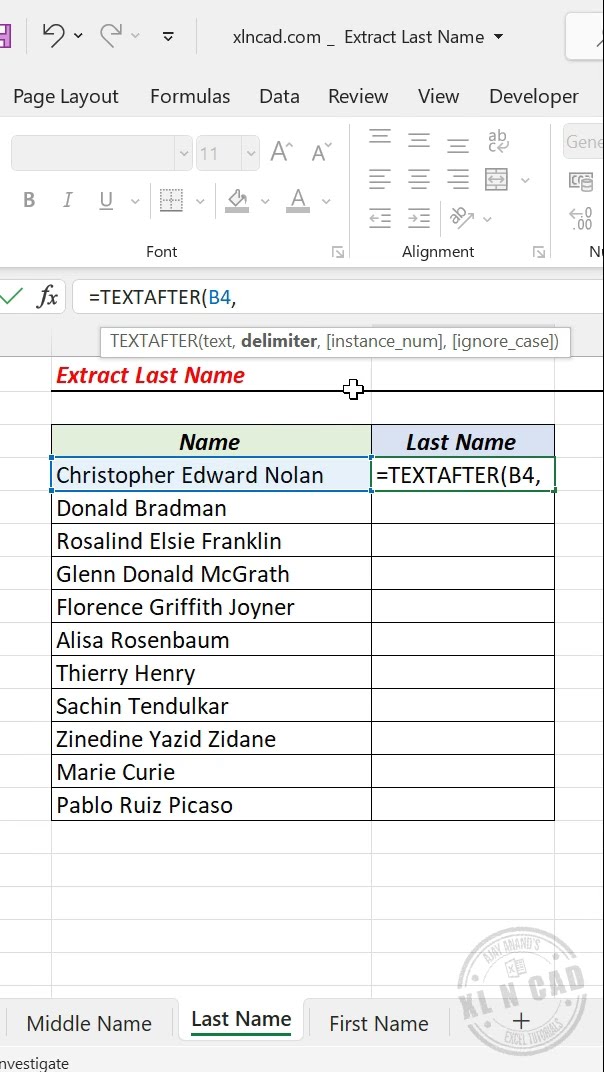604x1072 pixels.
Task: Toggle Wrap Text
Action: (x=497, y=140)
